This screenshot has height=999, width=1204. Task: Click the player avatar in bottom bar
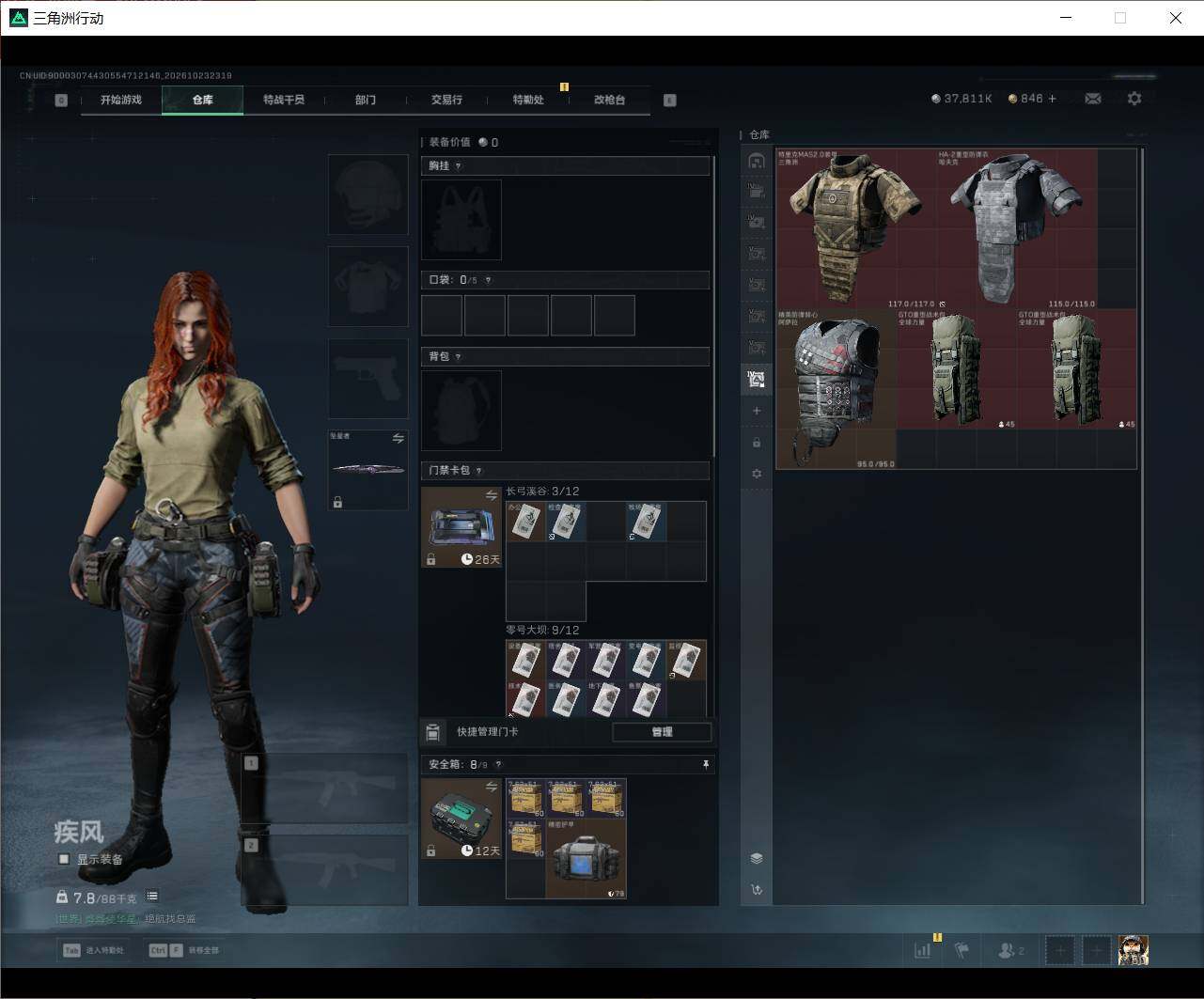1134,950
